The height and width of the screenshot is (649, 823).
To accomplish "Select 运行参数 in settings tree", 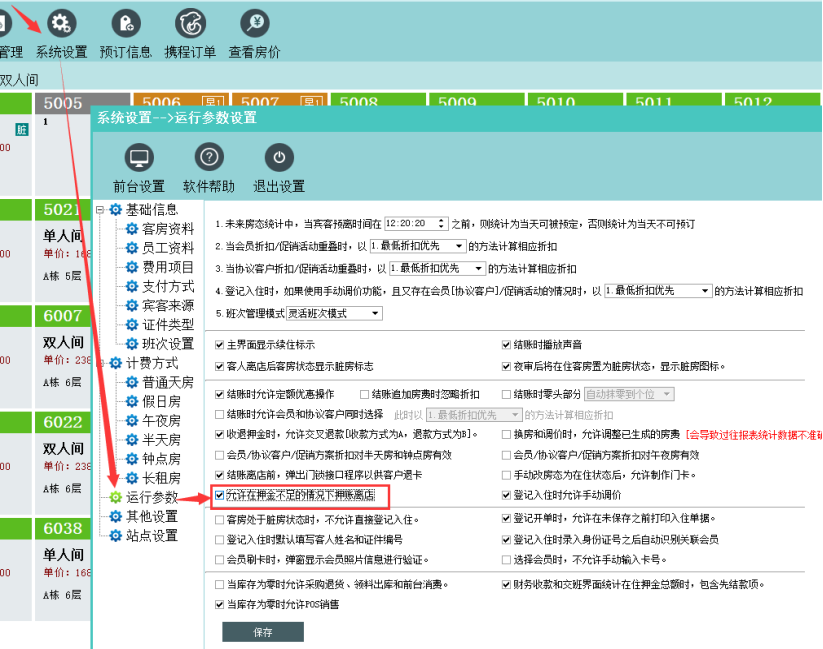I will (152, 497).
